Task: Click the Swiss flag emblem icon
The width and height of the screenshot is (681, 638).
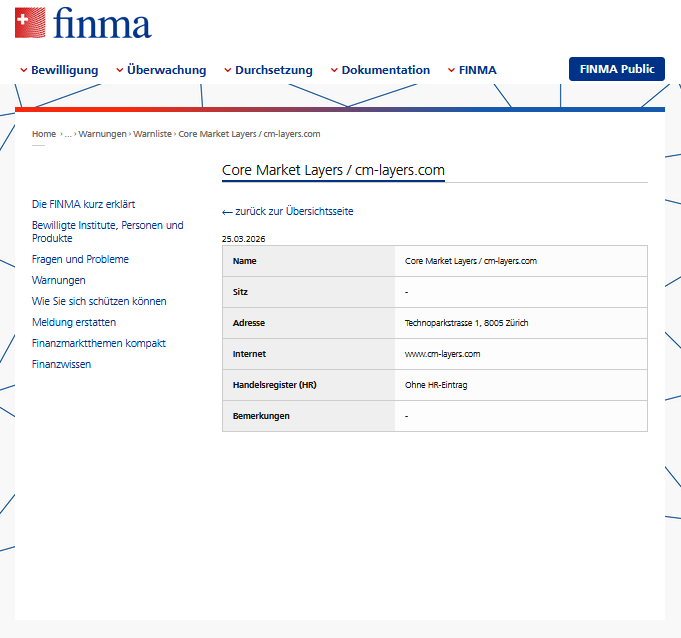Action: [x=30, y=23]
